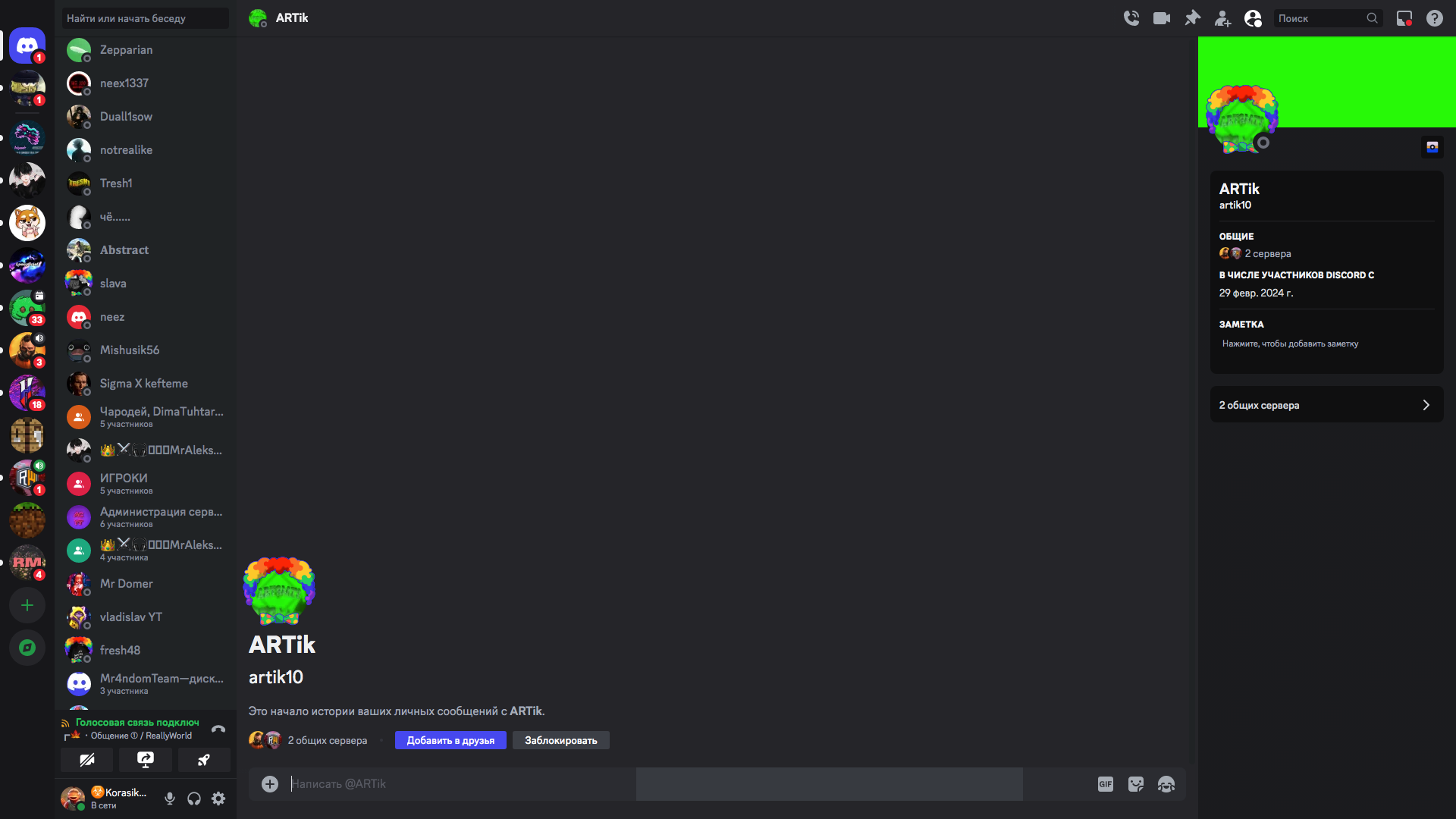The width and height of the screenshot is (1456, 819).
Task: Open the emoji picker
Action: [x=1166, y=784]
